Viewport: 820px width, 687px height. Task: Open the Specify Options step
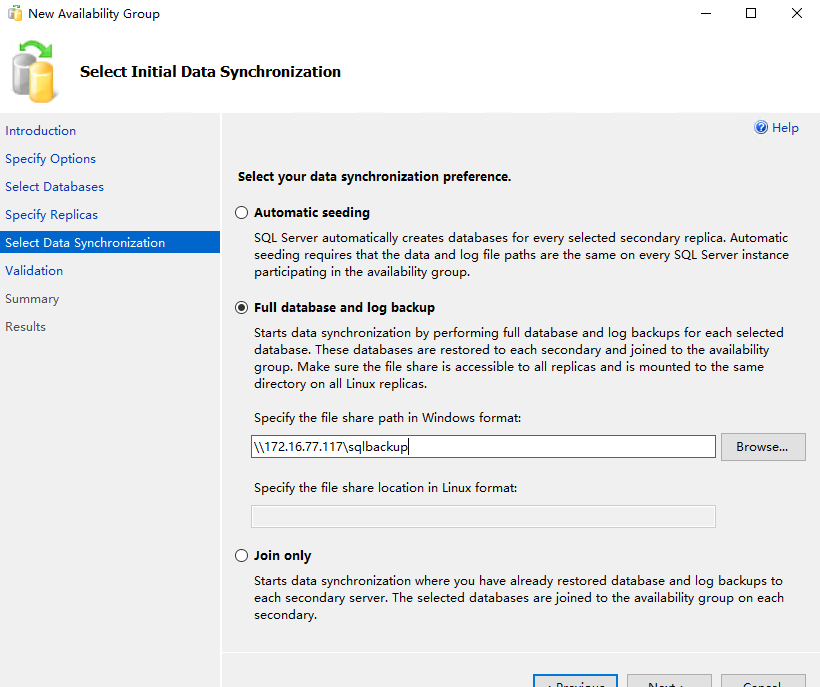[50, 158]
